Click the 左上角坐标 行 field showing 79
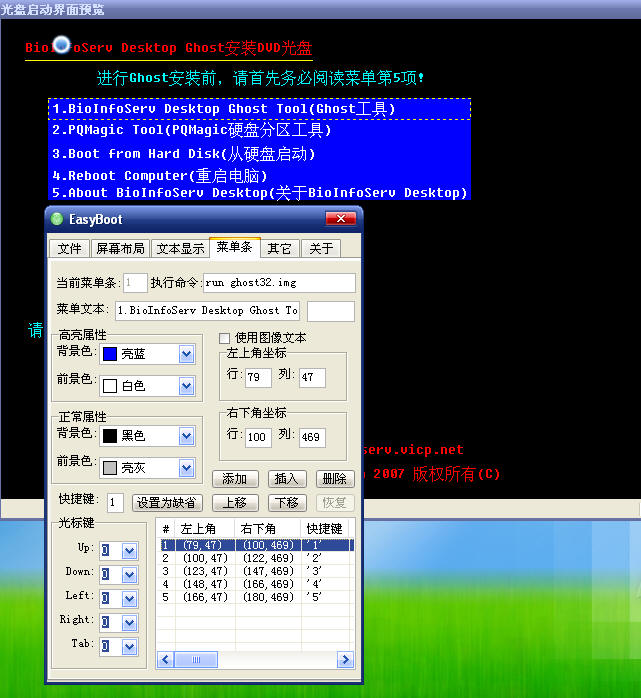 (x=258, y=377)
